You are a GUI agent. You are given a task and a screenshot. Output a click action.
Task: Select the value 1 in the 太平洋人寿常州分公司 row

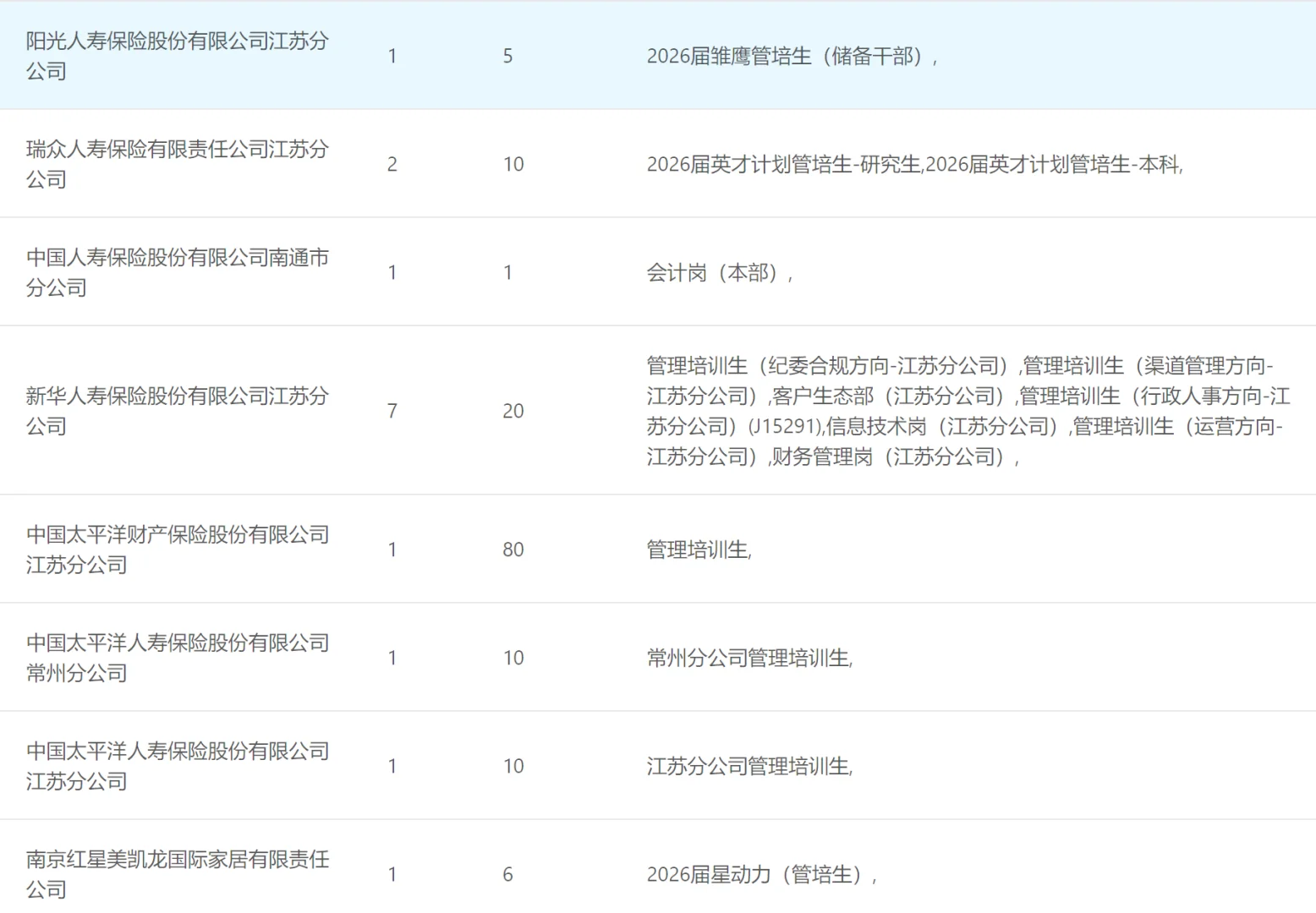(x=392, y=658)
